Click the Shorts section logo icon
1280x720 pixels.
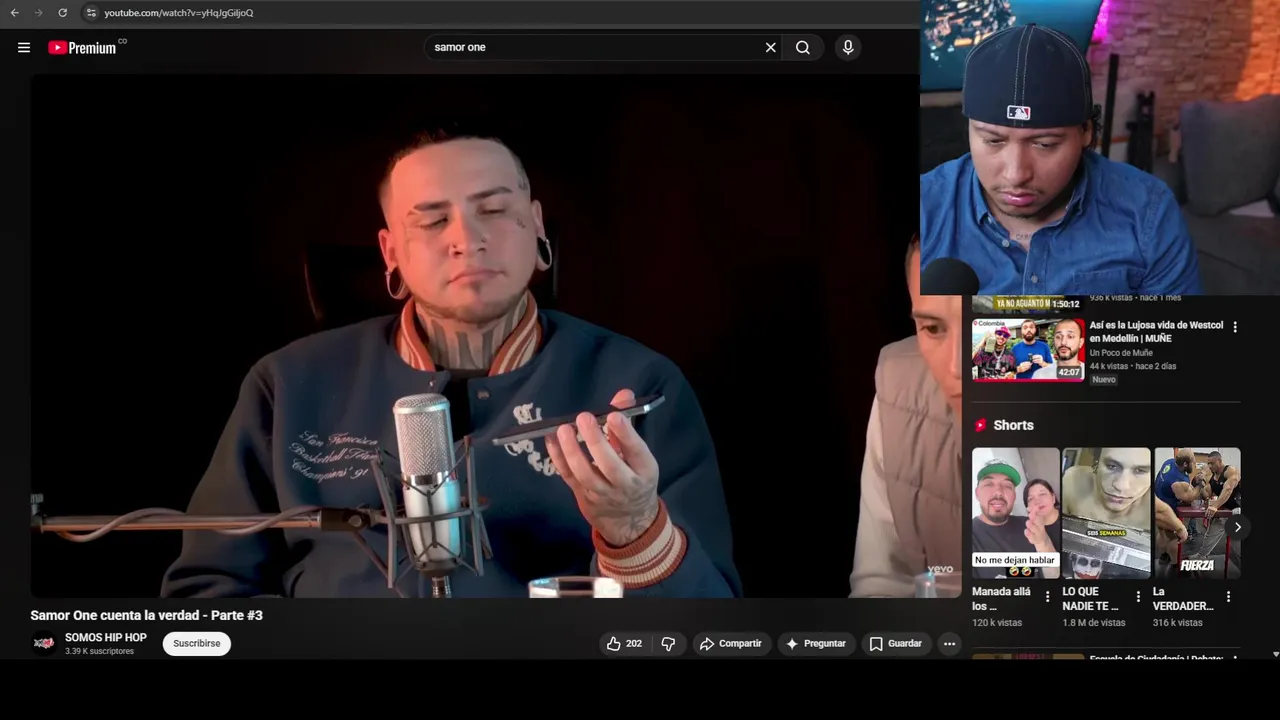tap(981, 425)
